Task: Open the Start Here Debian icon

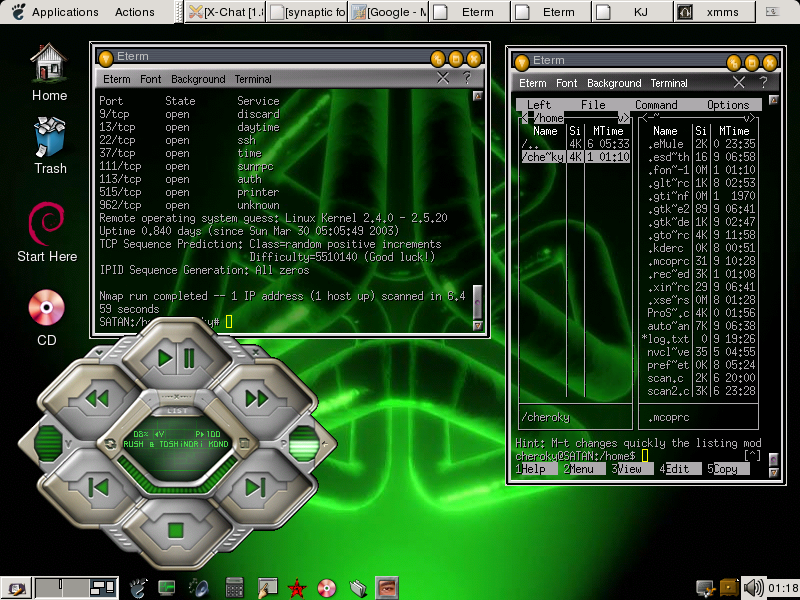Action: click(x=47, y=232)
